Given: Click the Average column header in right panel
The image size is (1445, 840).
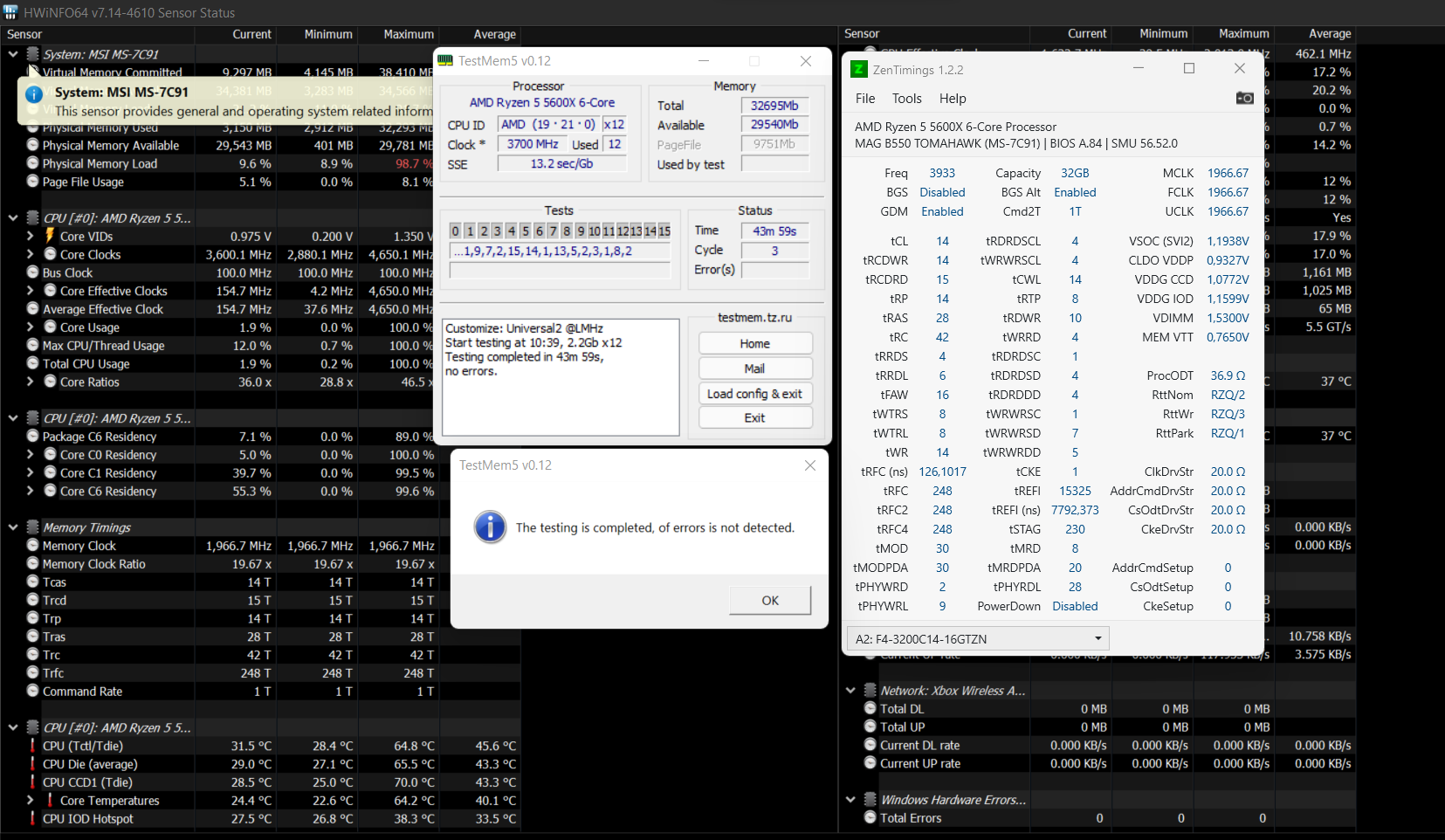Looking at the screenshot, I should pyautogui.click(x=1330, y=33).
